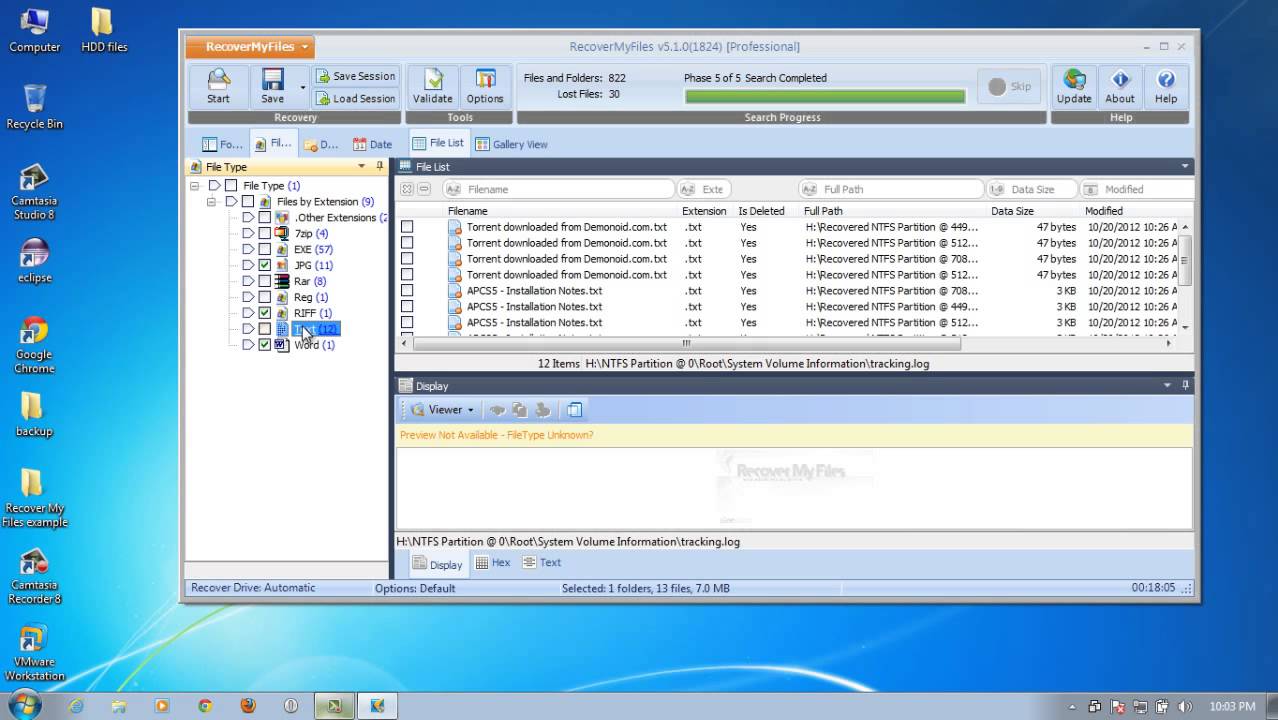Tick the .Other Extensions checkbox
1278x720 pixels.
(x=264, y=217)
